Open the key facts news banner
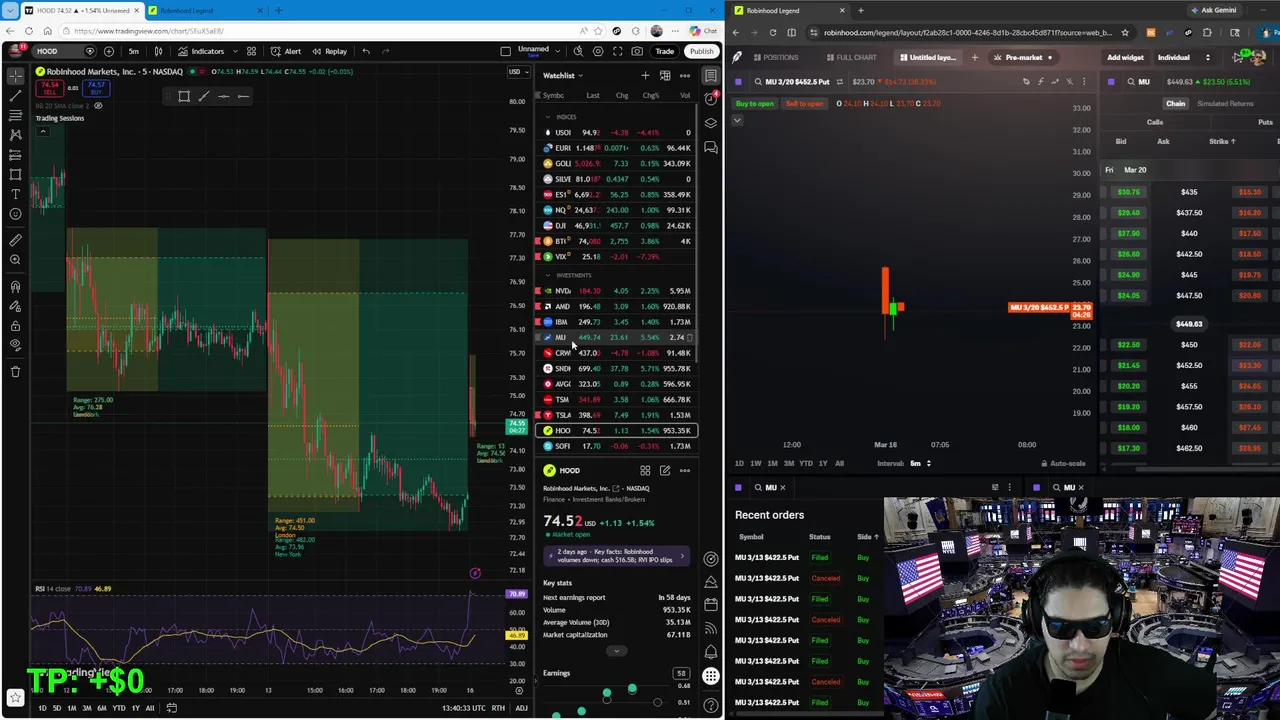The width and height of the screenshot is (1280, 720). click(x=616, y=556)
